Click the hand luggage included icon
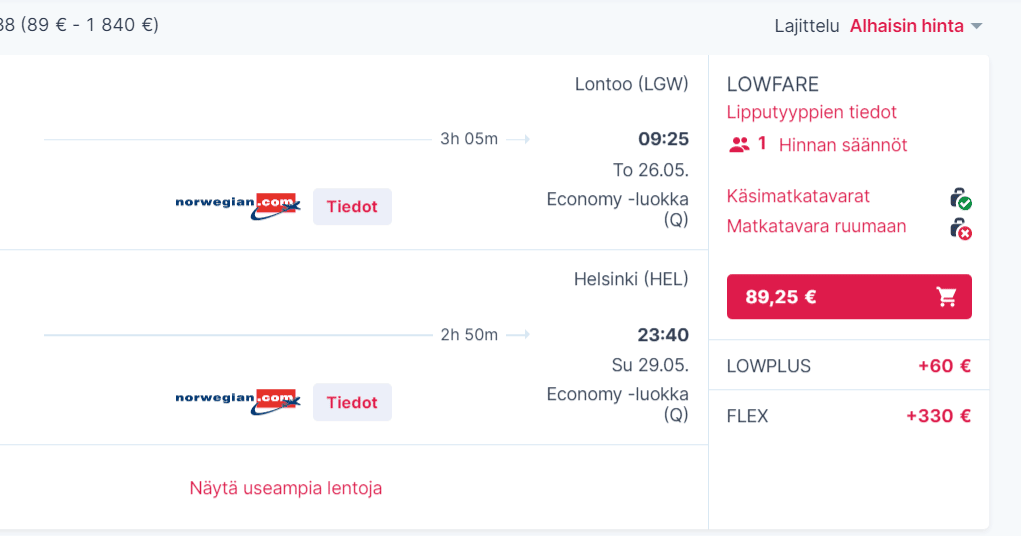Image resolution: width=1021 pixels, height=536 pixels. tap(960, 199)
